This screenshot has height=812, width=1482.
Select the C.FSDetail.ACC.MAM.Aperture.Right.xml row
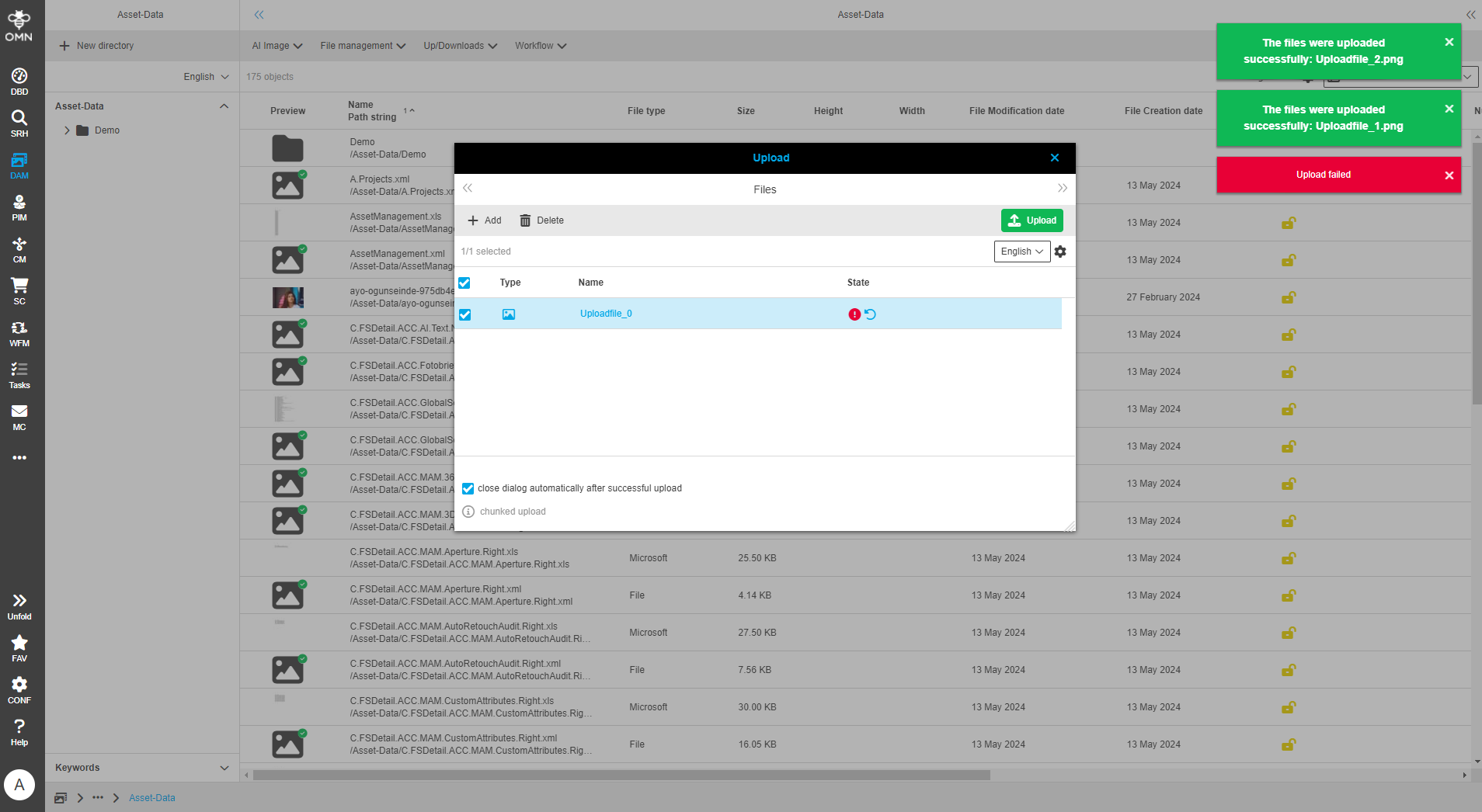[x=855, y=595]
